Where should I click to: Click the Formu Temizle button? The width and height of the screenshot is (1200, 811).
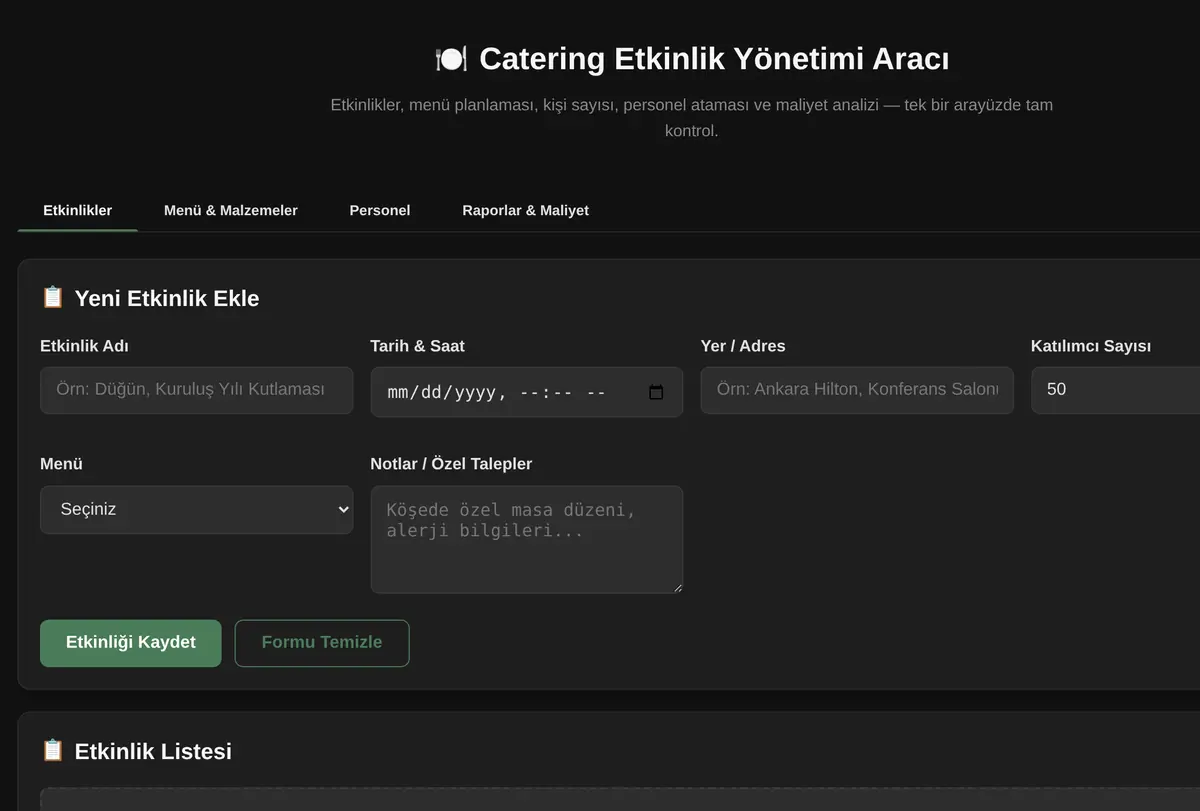pos(322,643)
